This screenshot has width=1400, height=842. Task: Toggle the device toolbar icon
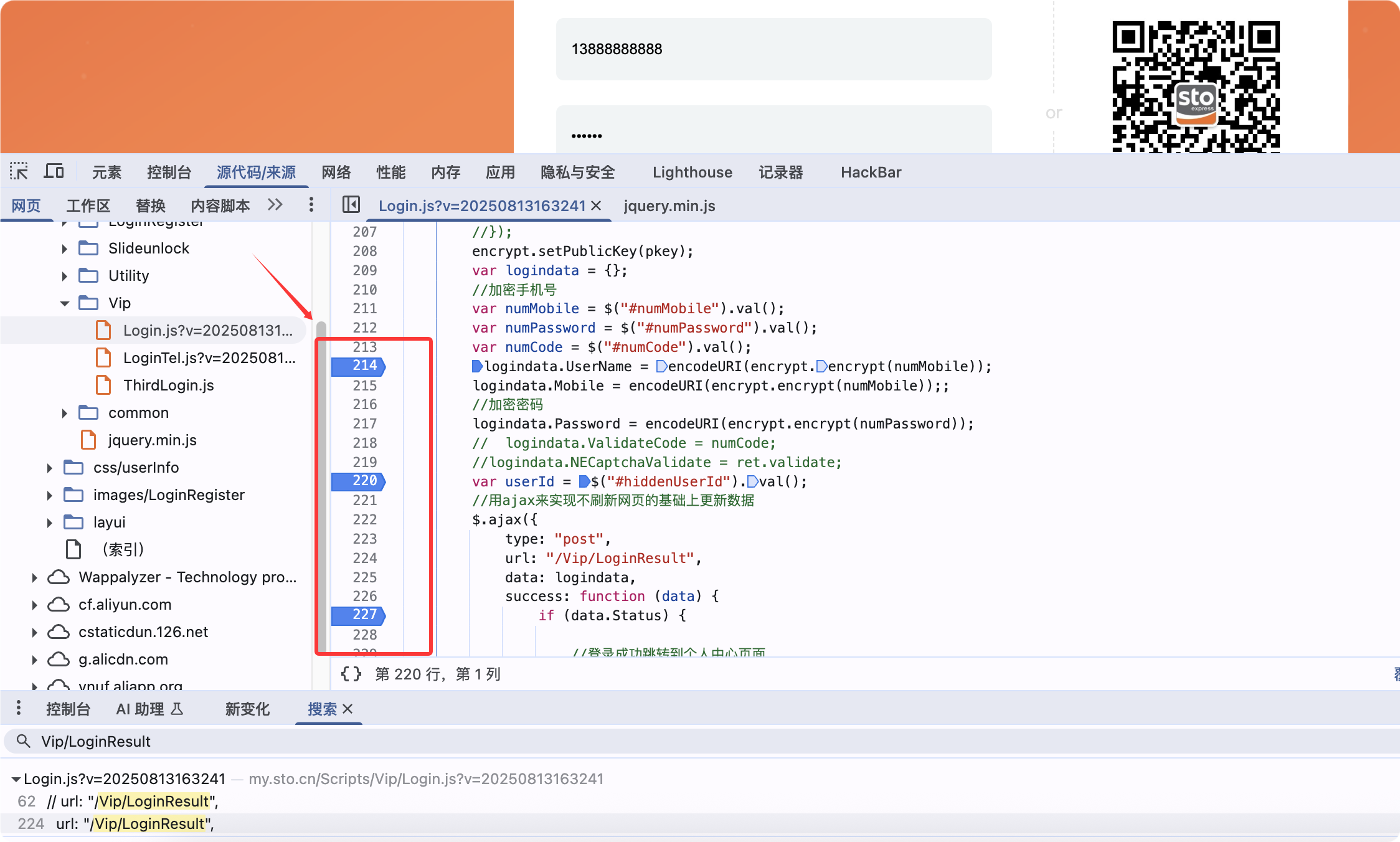(54, 171)
